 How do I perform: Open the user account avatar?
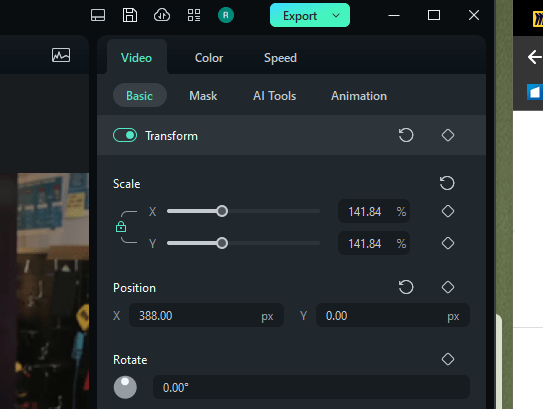point(226,15)
